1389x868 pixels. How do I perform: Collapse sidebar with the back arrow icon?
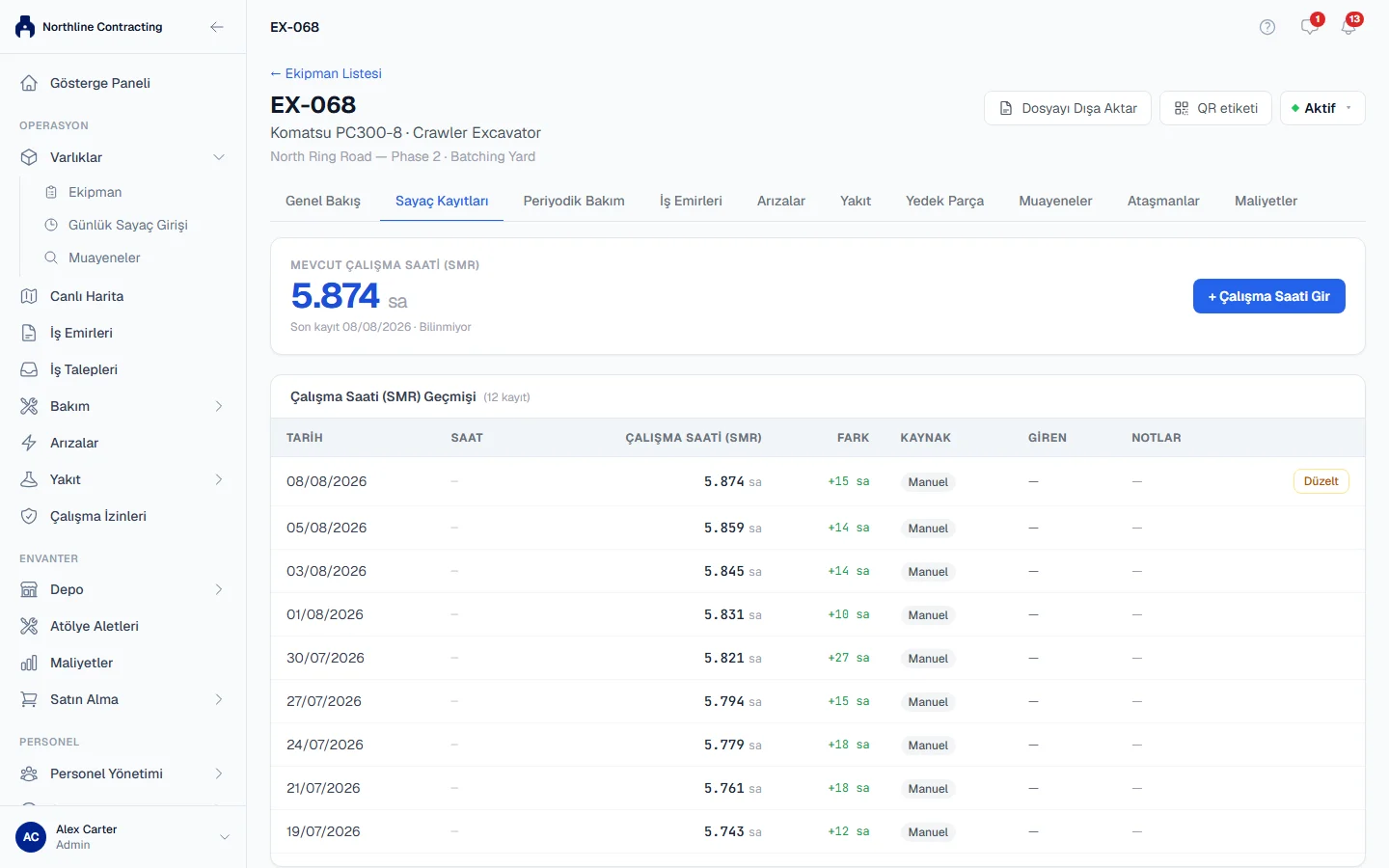(x=217, y=27)
